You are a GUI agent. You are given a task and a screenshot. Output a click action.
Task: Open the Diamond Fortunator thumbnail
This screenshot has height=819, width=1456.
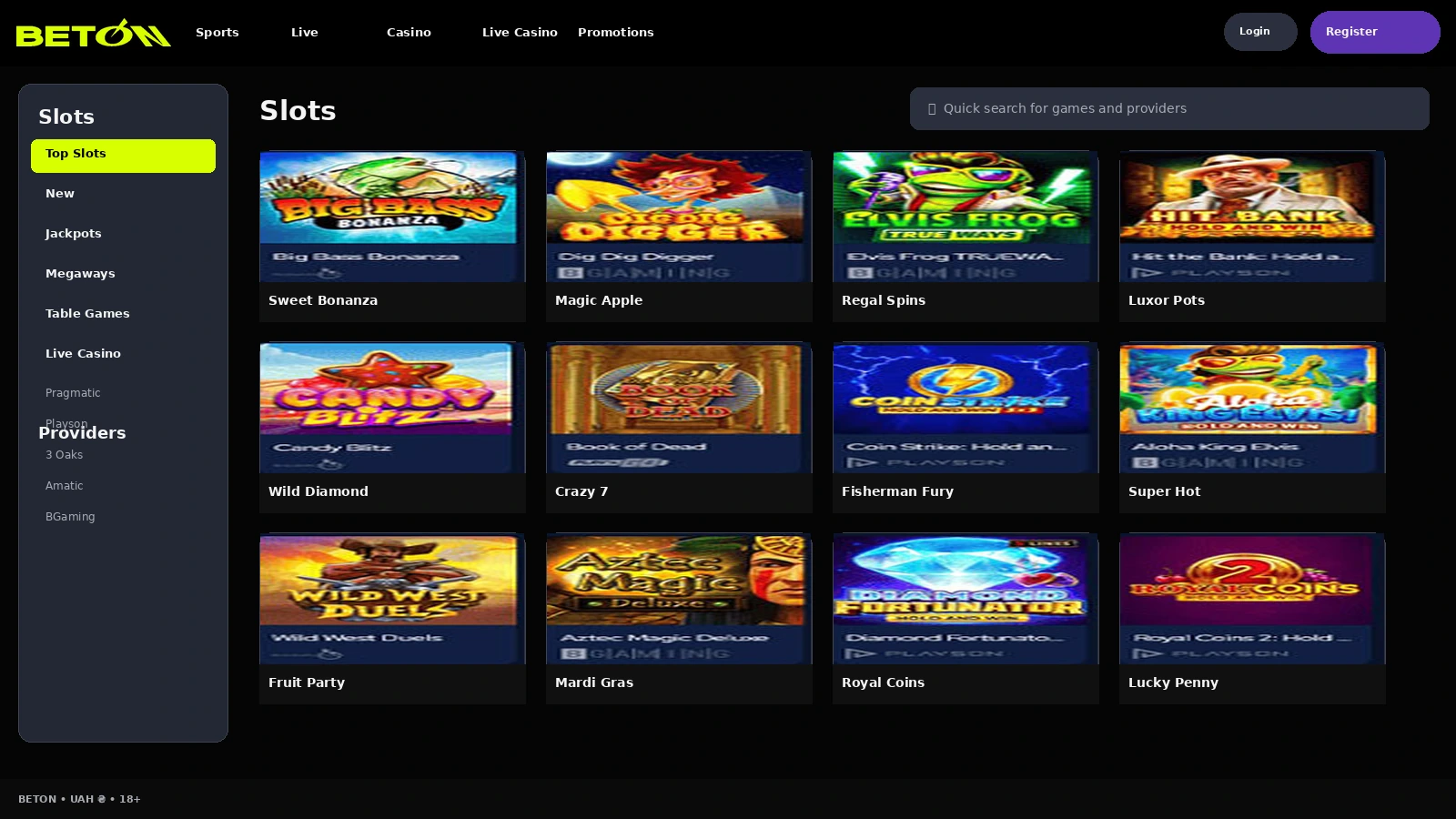click(966, 599)
